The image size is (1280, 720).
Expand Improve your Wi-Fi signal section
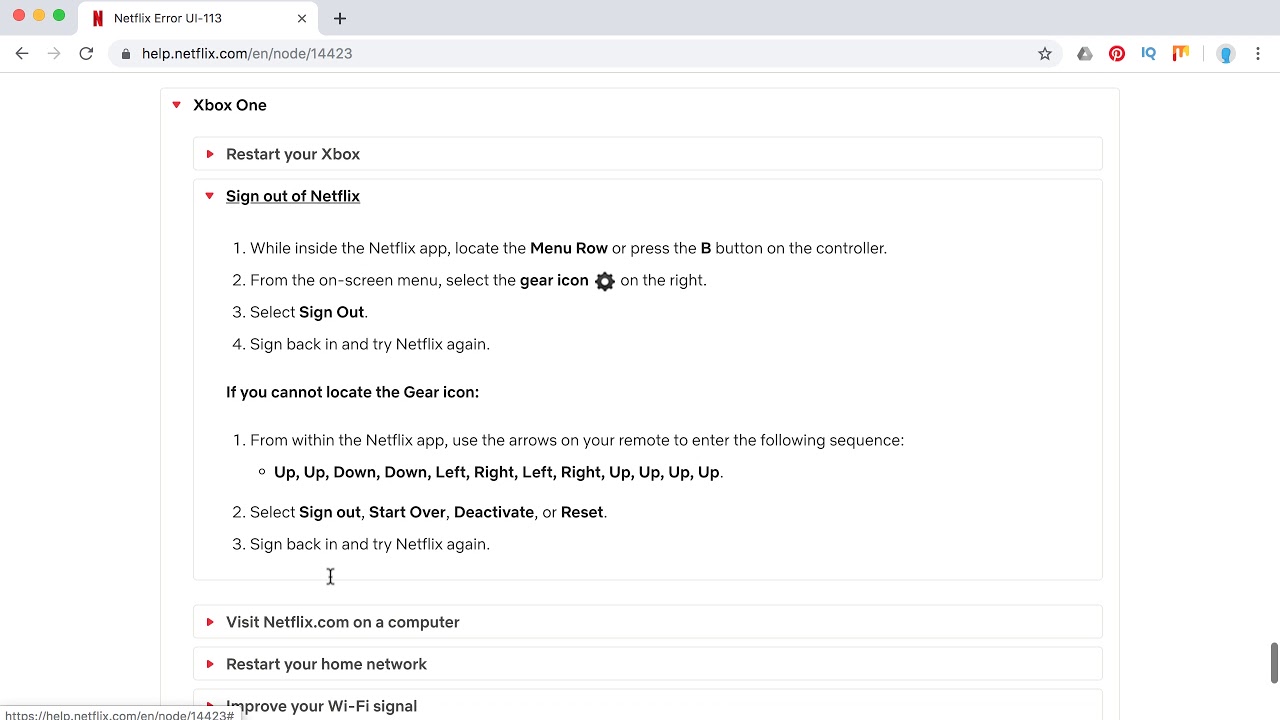(x=648, y=705)
